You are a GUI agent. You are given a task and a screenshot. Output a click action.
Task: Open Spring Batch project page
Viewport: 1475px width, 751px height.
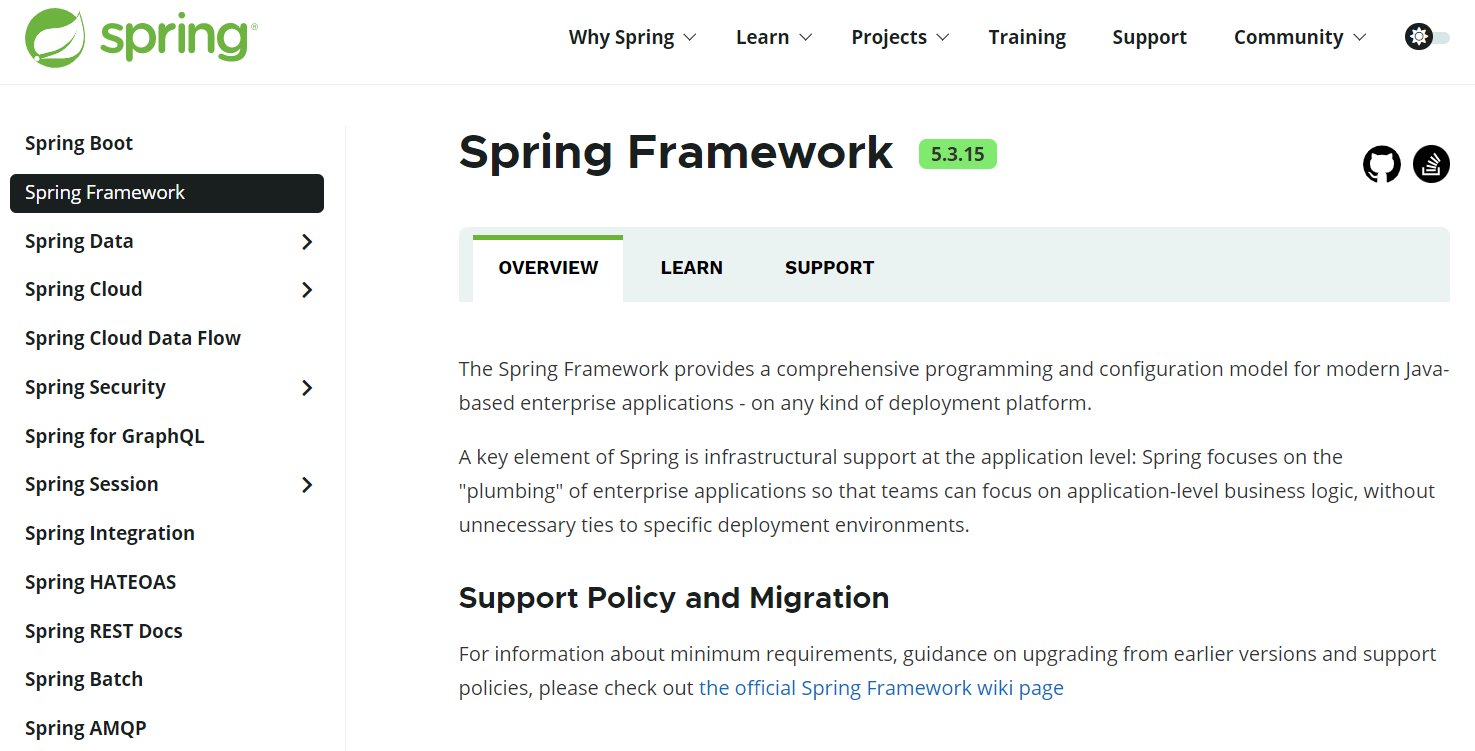pos(84,678)
